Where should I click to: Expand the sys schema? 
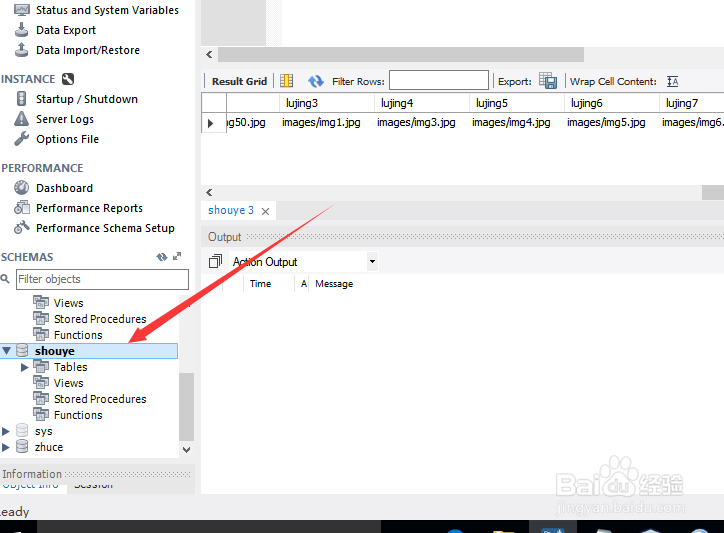[x=6, y=431]
